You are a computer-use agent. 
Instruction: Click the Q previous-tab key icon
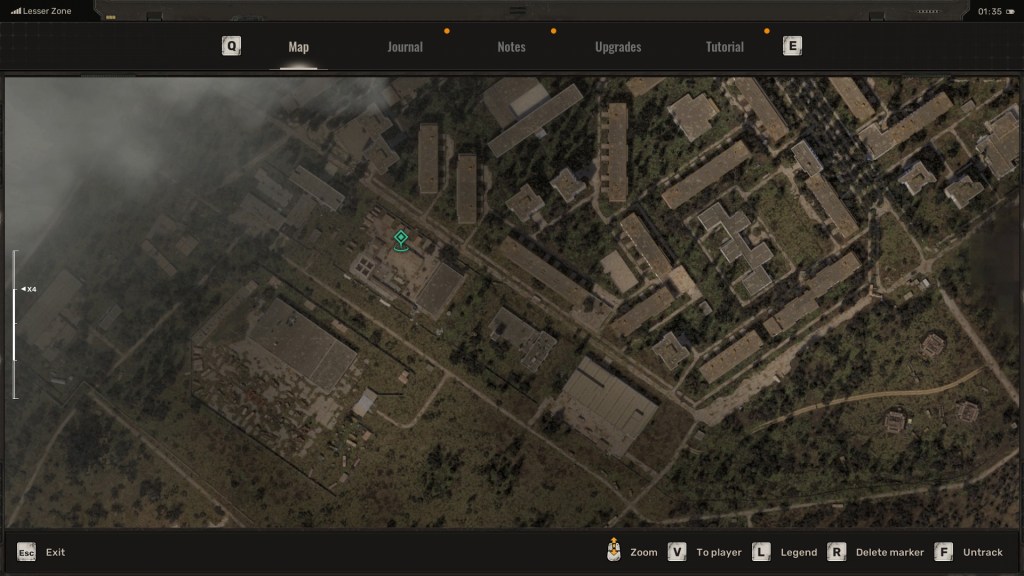click(x=232, y=46)
